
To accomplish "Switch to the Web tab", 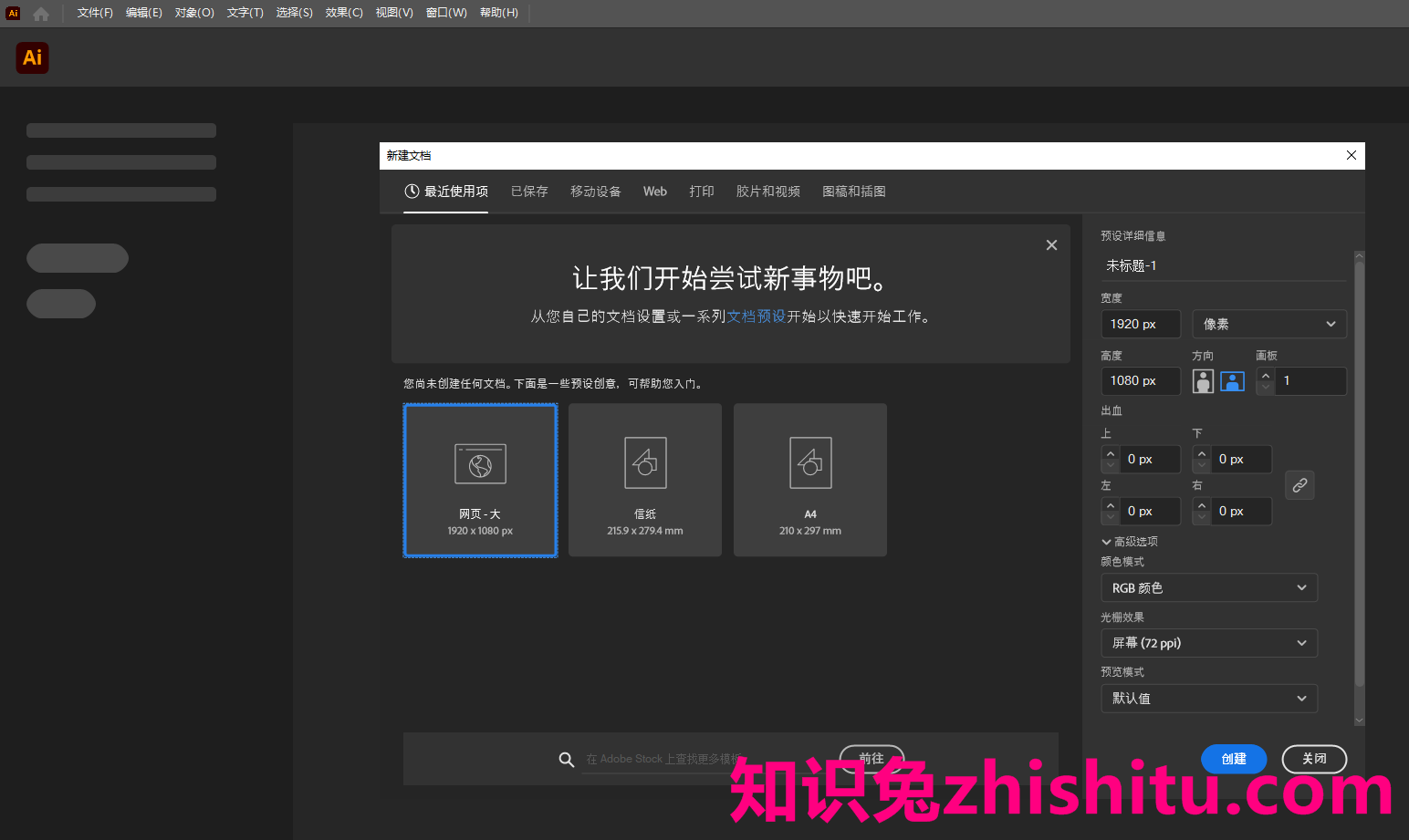I will pyautogui.click(x=655, y=192).
